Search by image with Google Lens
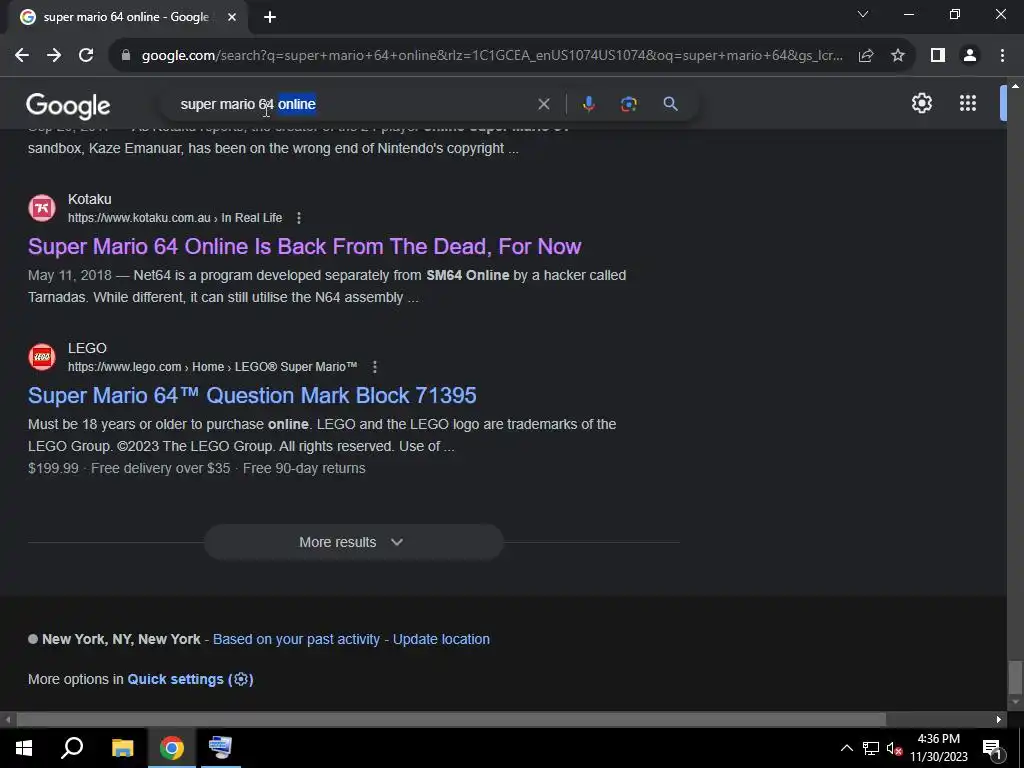Viewport: 1024px width, 768px height. 628,104
